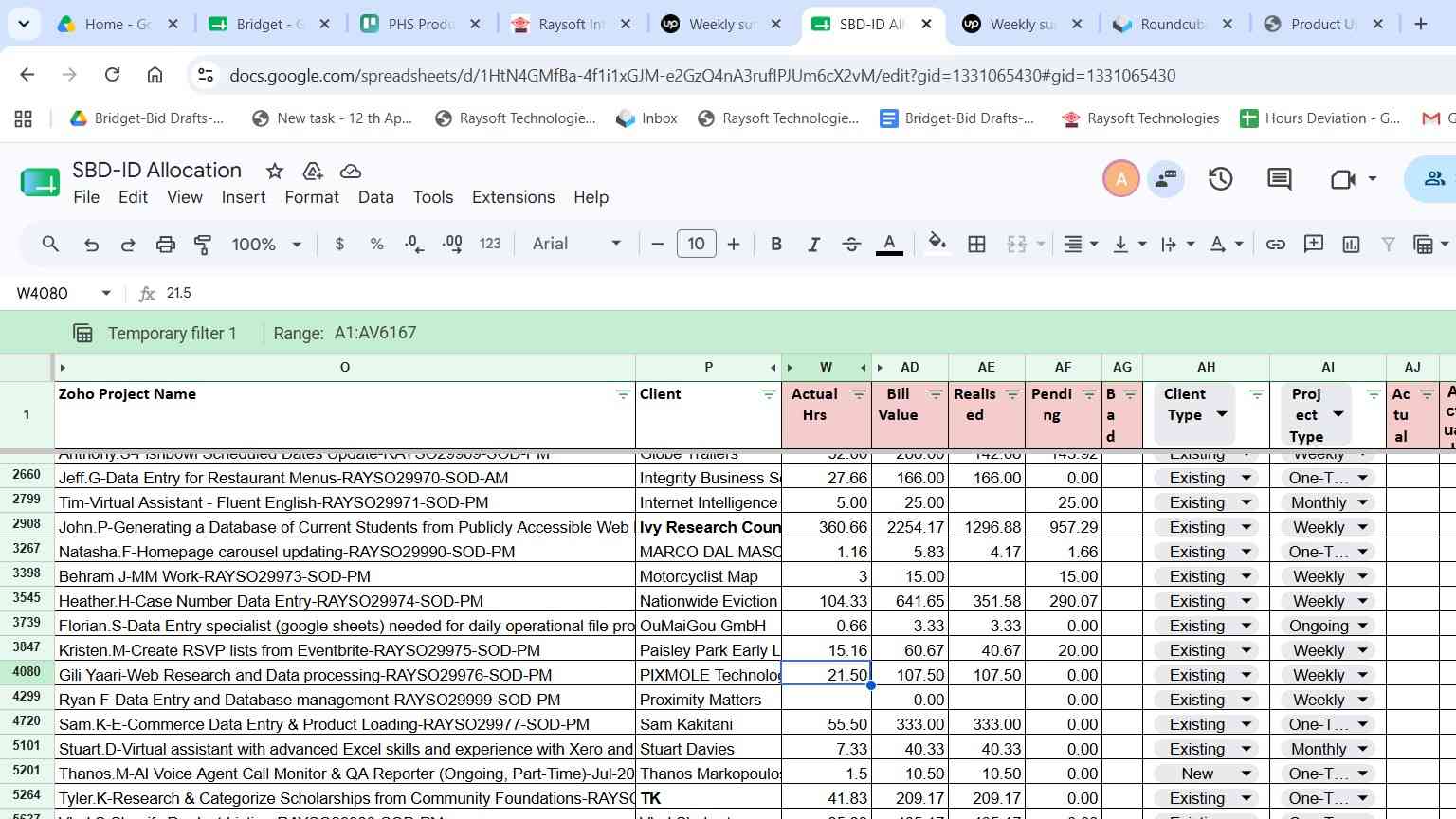
Task: Click the insert chart icon
Action: tap(1351, 245)
